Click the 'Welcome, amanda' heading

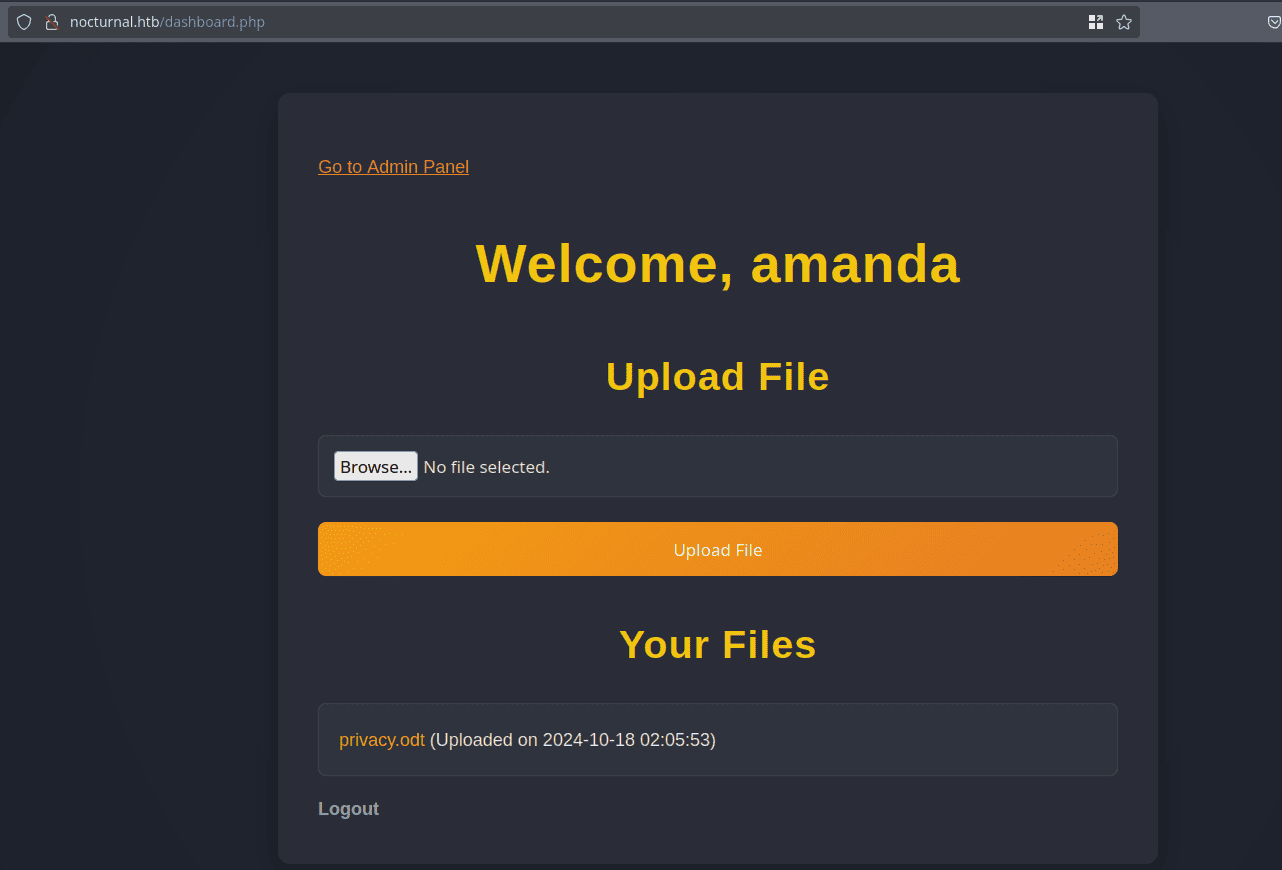(717, 264)
